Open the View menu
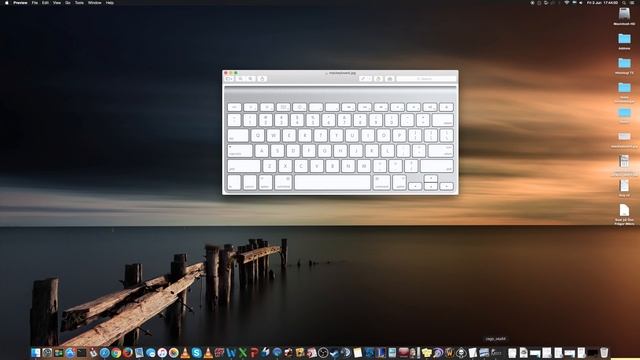Image resolution: width=640 pixels, height=360 pixels. (x=57, y=2)
